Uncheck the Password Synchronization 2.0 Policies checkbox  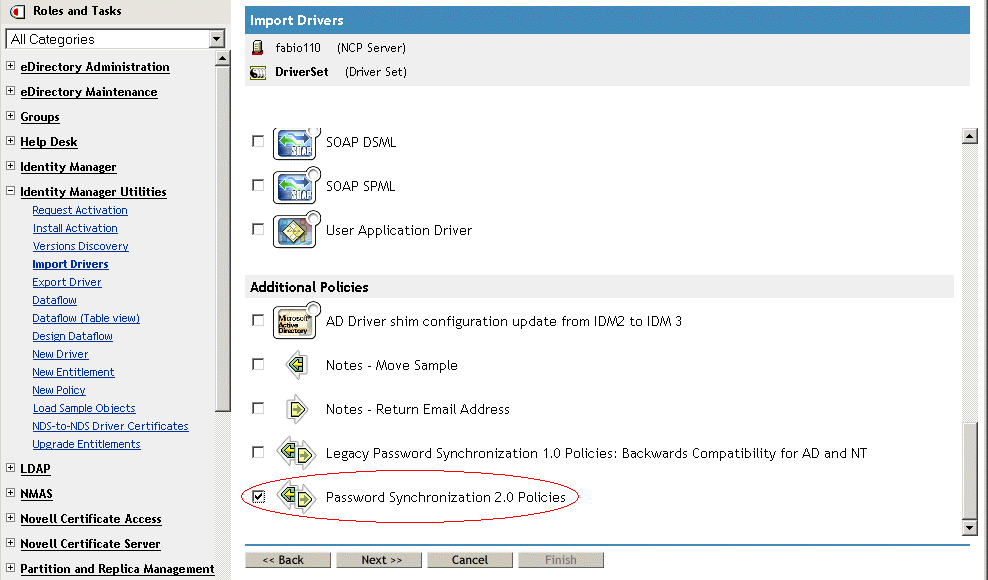[x=258, y=496]
